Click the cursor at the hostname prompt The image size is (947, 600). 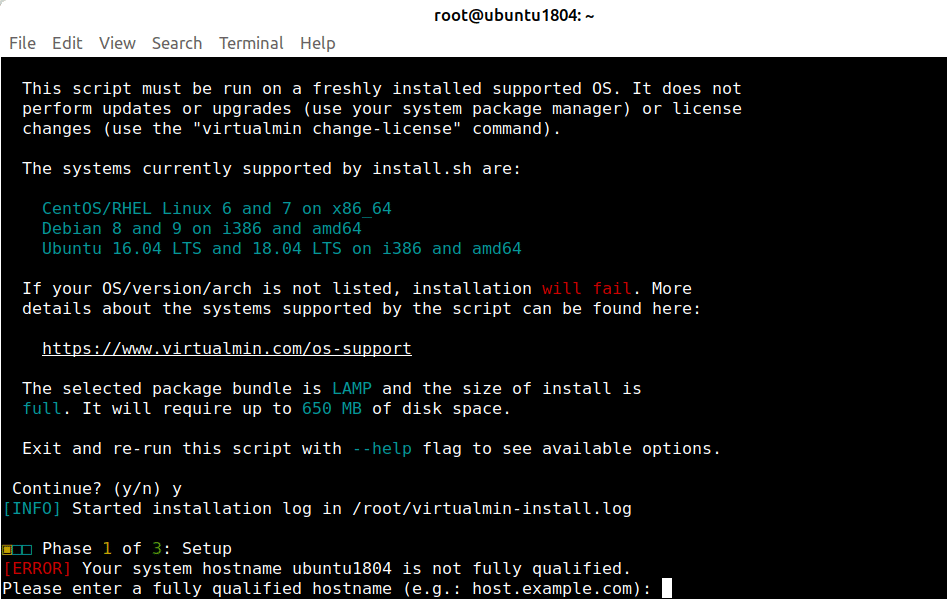[x=665, y=588]
